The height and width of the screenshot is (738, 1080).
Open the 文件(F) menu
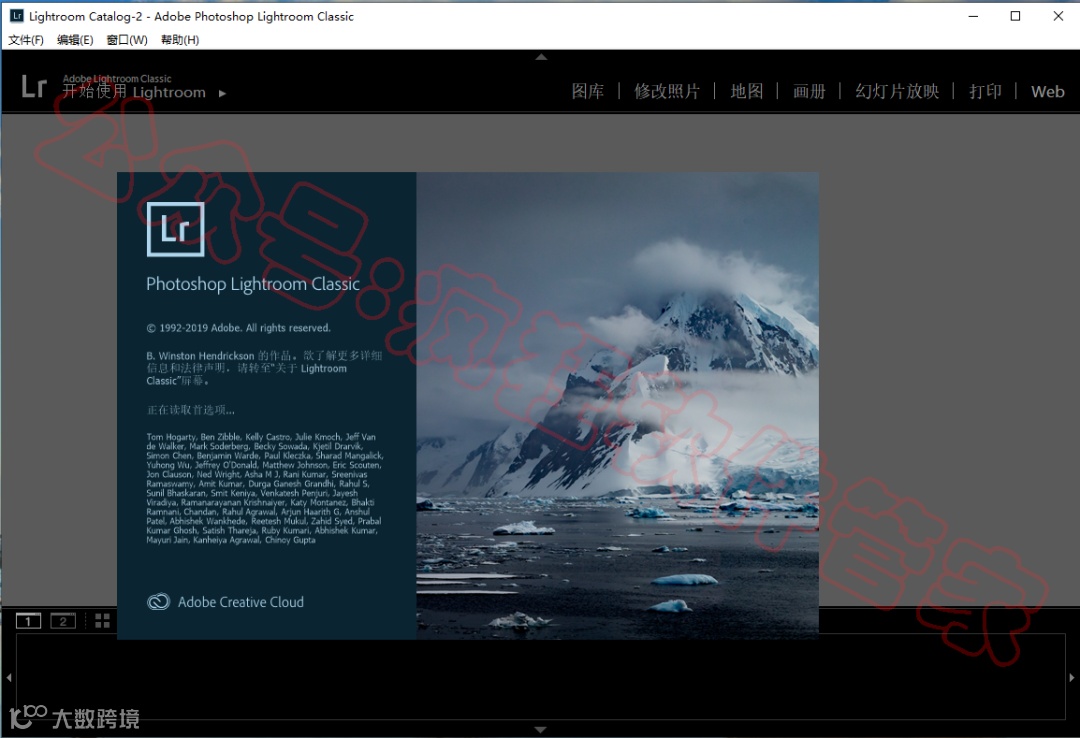coord(25,40)
